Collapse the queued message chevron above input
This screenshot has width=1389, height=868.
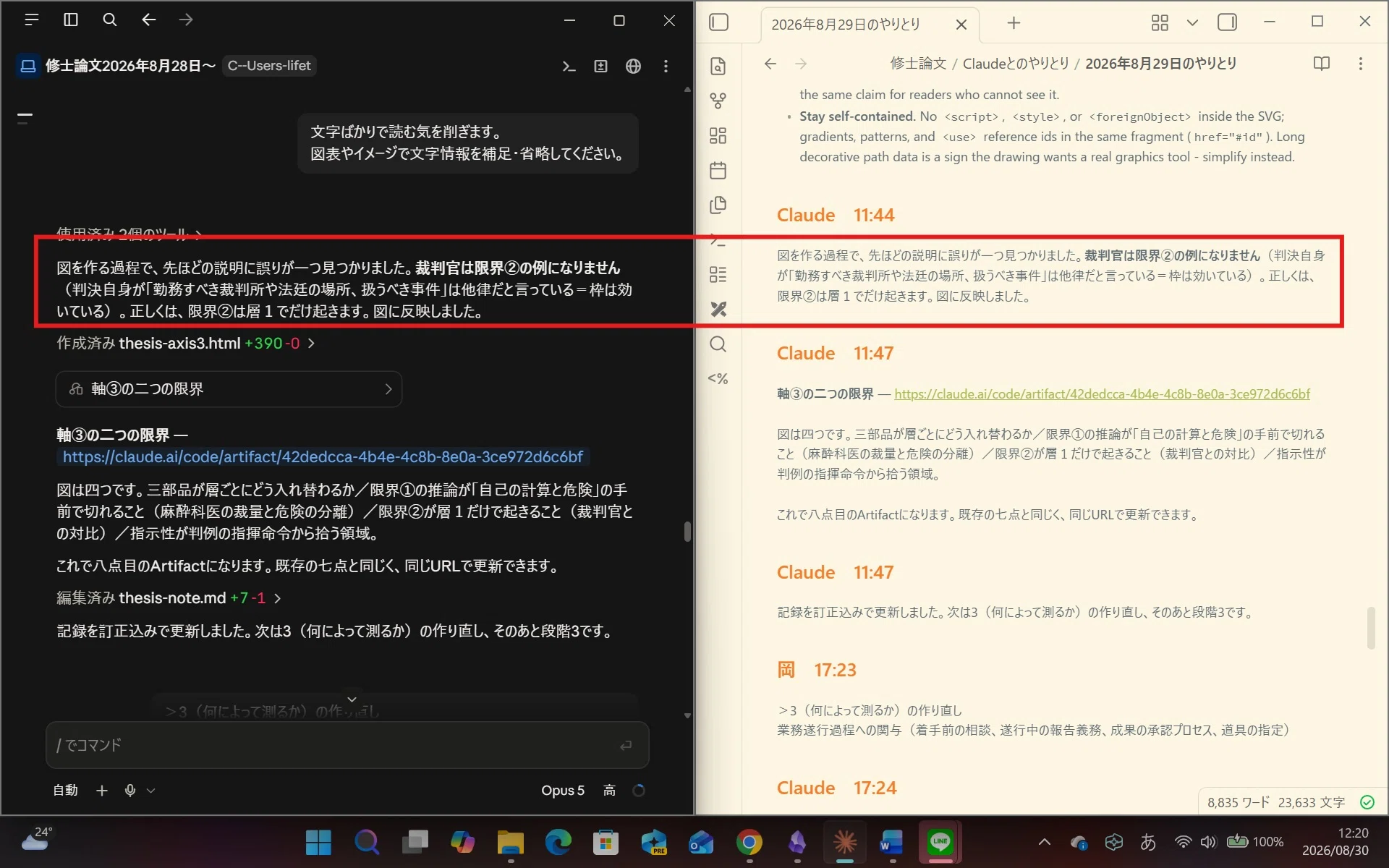point(352,699)
